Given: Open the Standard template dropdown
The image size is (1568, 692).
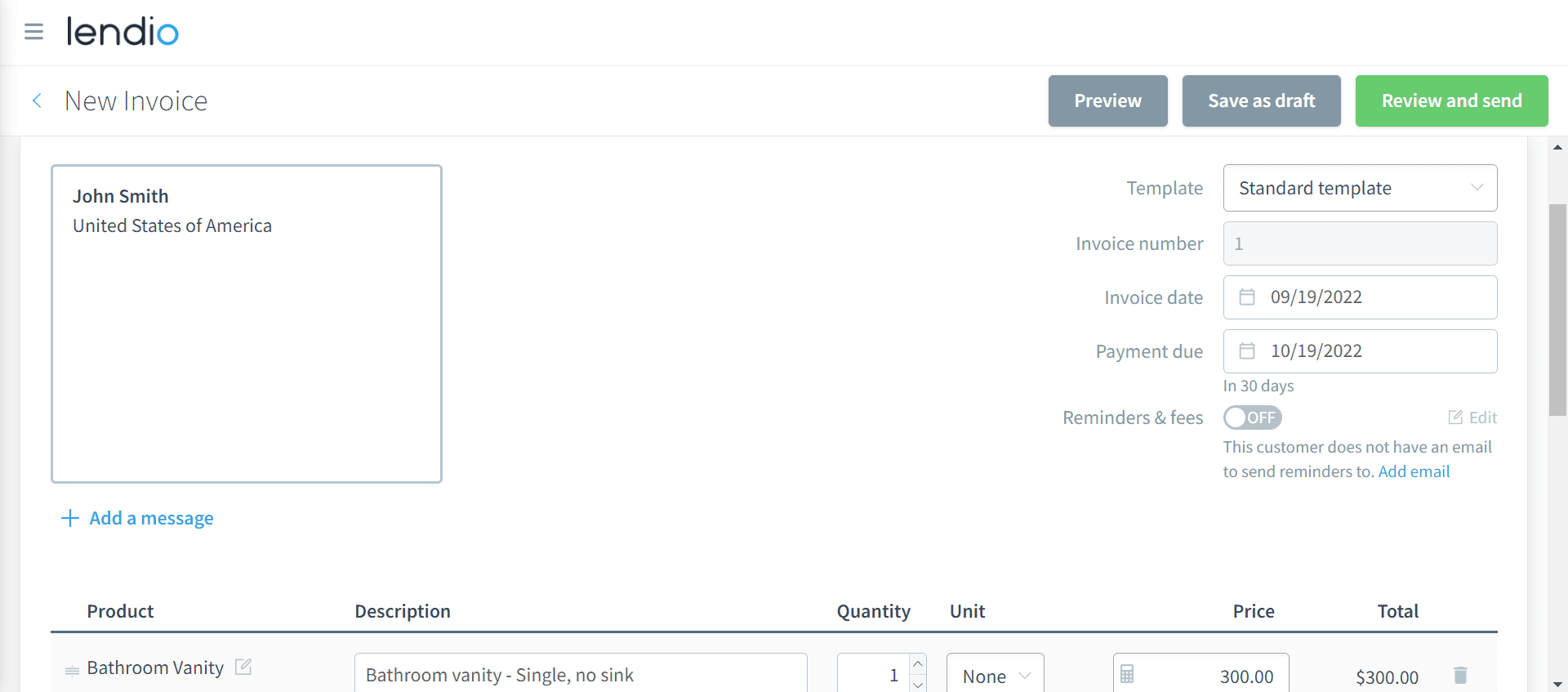Looking at the screenshot, I should [1360, 188].
